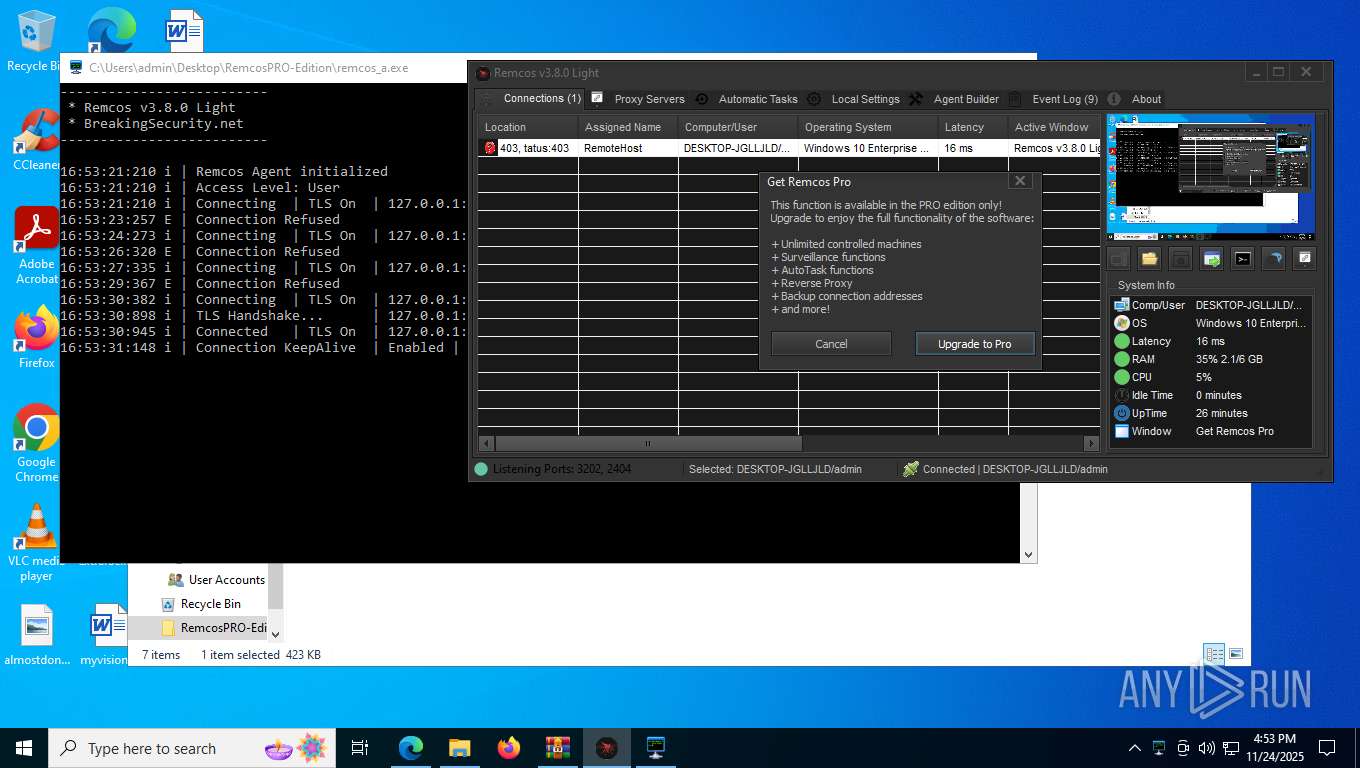Sort by the Computer/User column header
This screenshot has height=768, width=1360.
click(x=738, y=127)
